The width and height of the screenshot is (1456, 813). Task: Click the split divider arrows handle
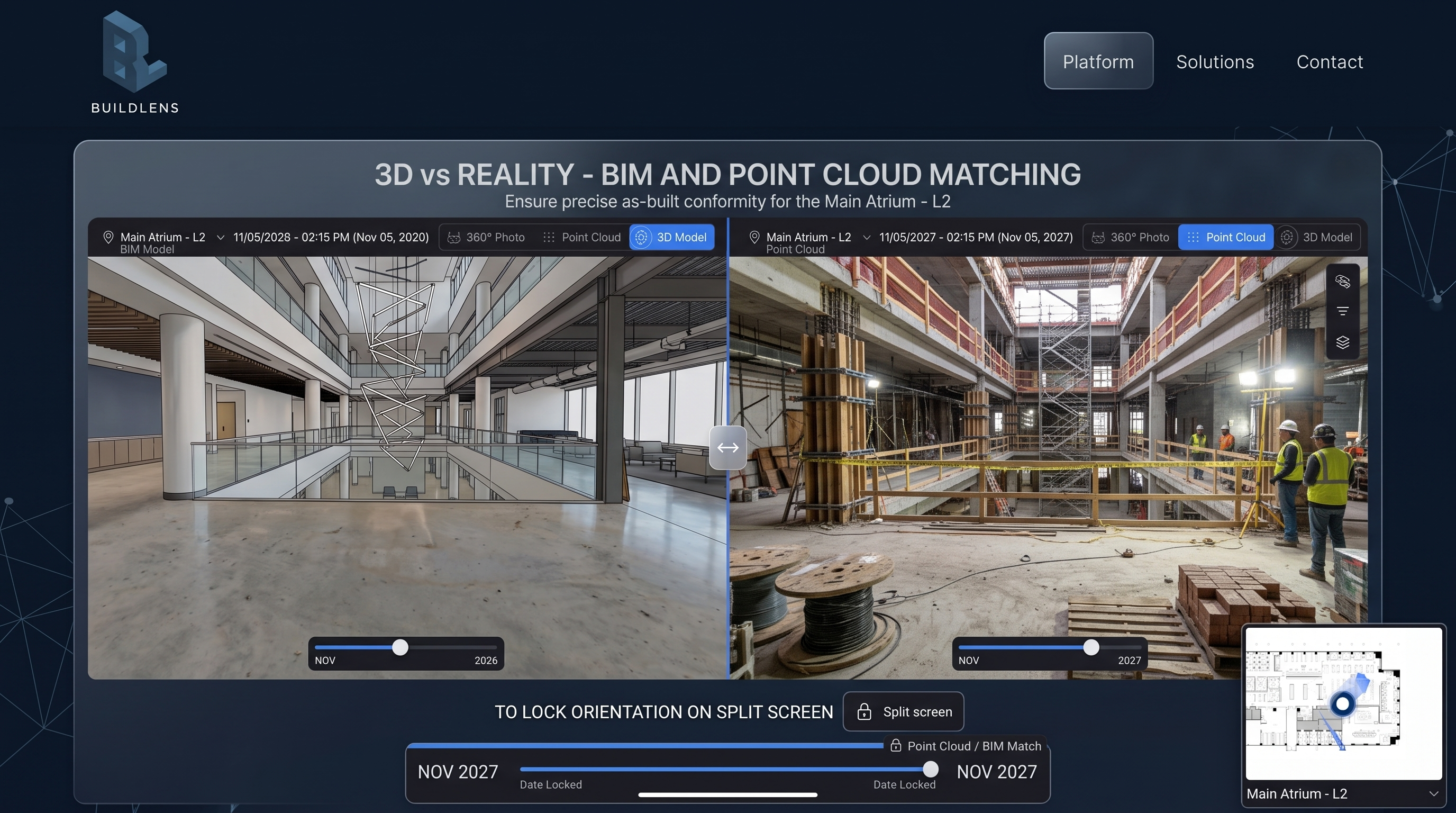(x=727, y=448)
